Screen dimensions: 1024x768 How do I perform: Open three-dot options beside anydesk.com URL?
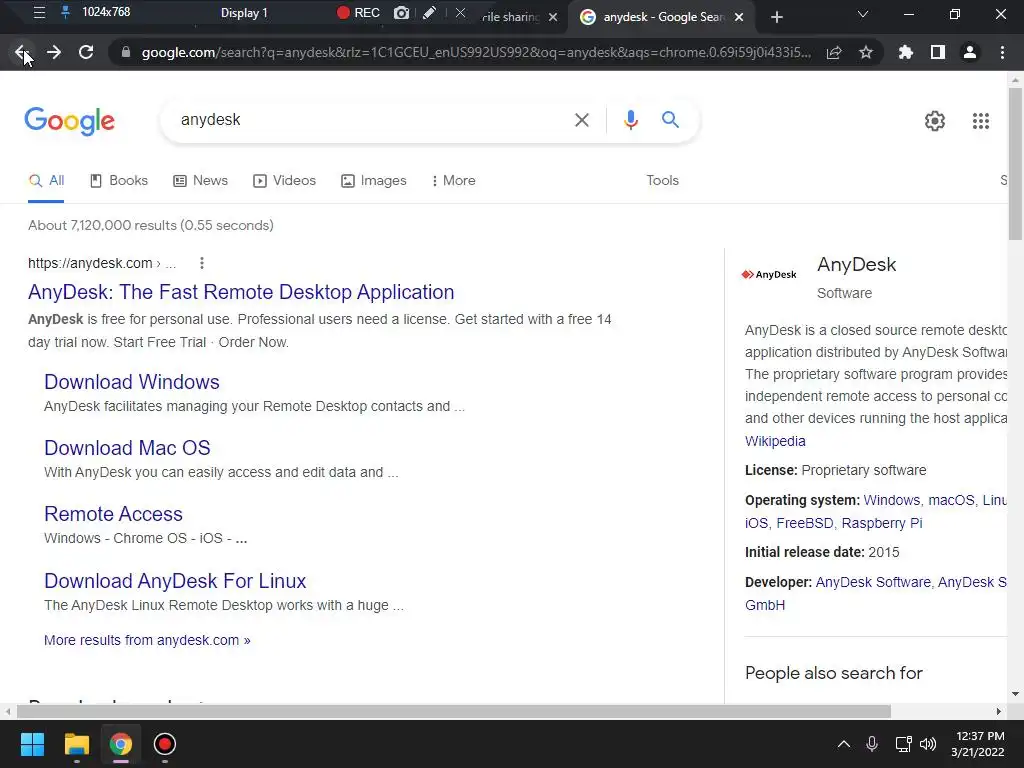[202, 263]
